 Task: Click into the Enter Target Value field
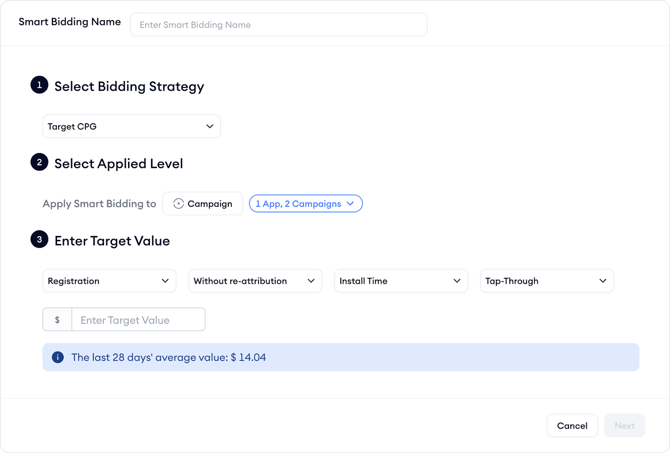[138, 320]
